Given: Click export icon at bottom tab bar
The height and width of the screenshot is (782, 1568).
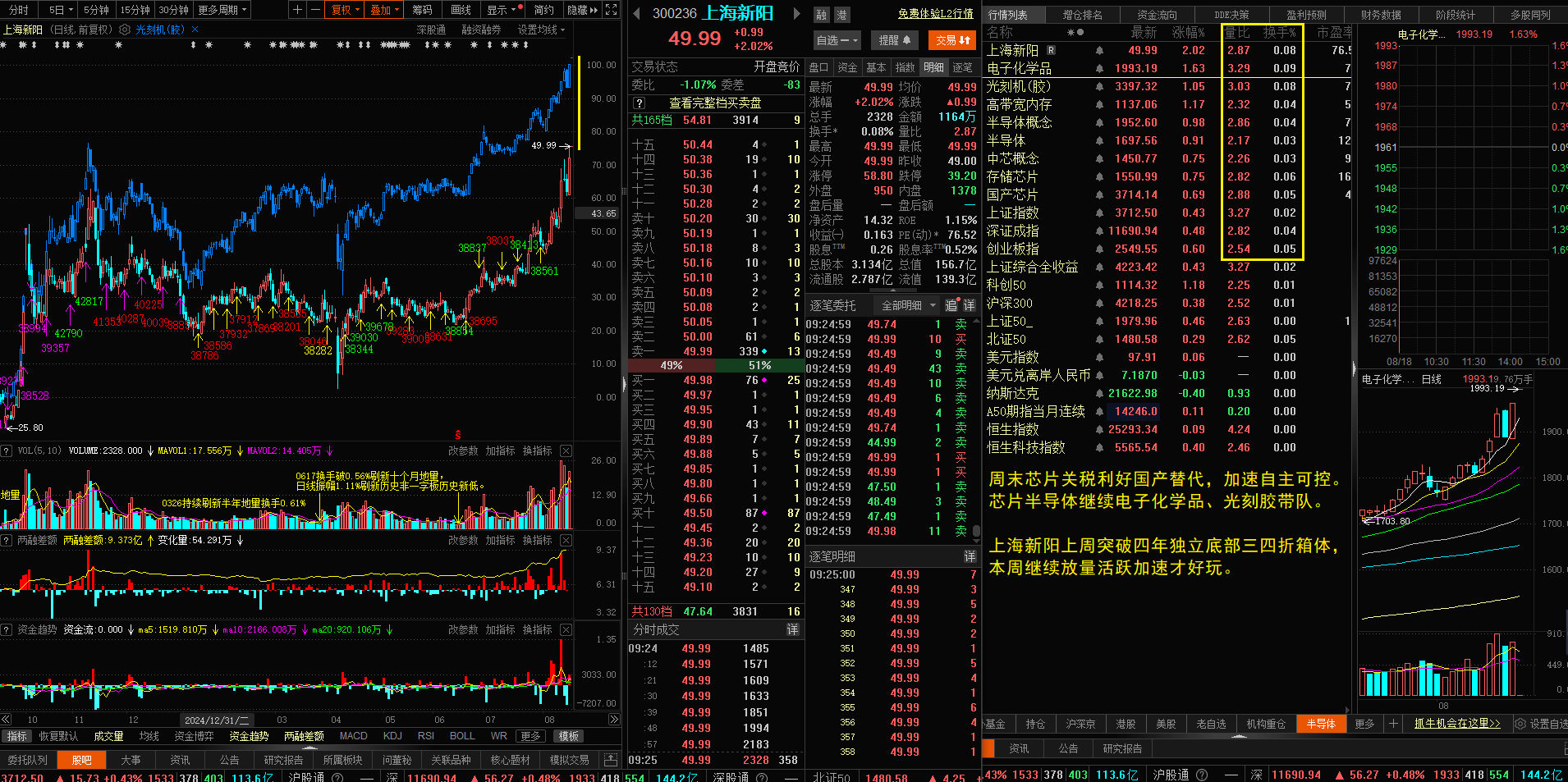Looking at the screenshot, I should tap(610, 760).
